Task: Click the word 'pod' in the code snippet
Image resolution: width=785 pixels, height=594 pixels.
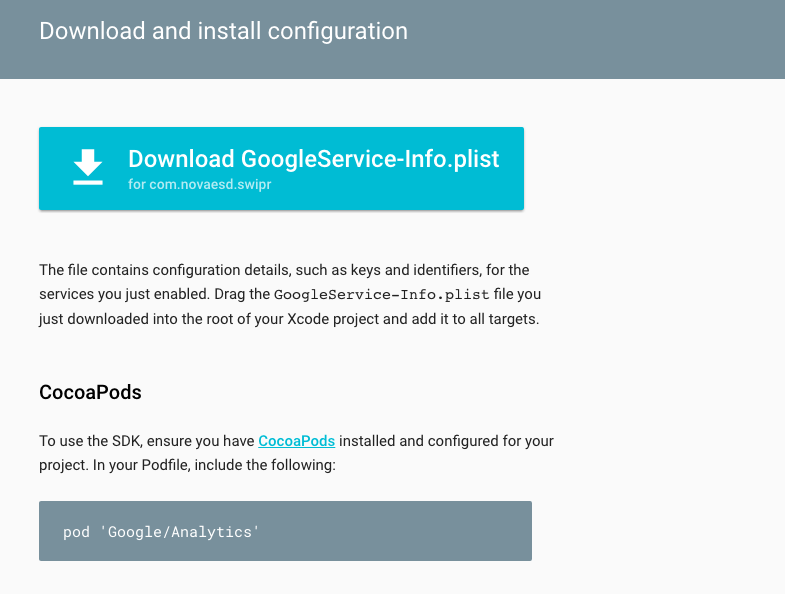Action: pos(76,532)
